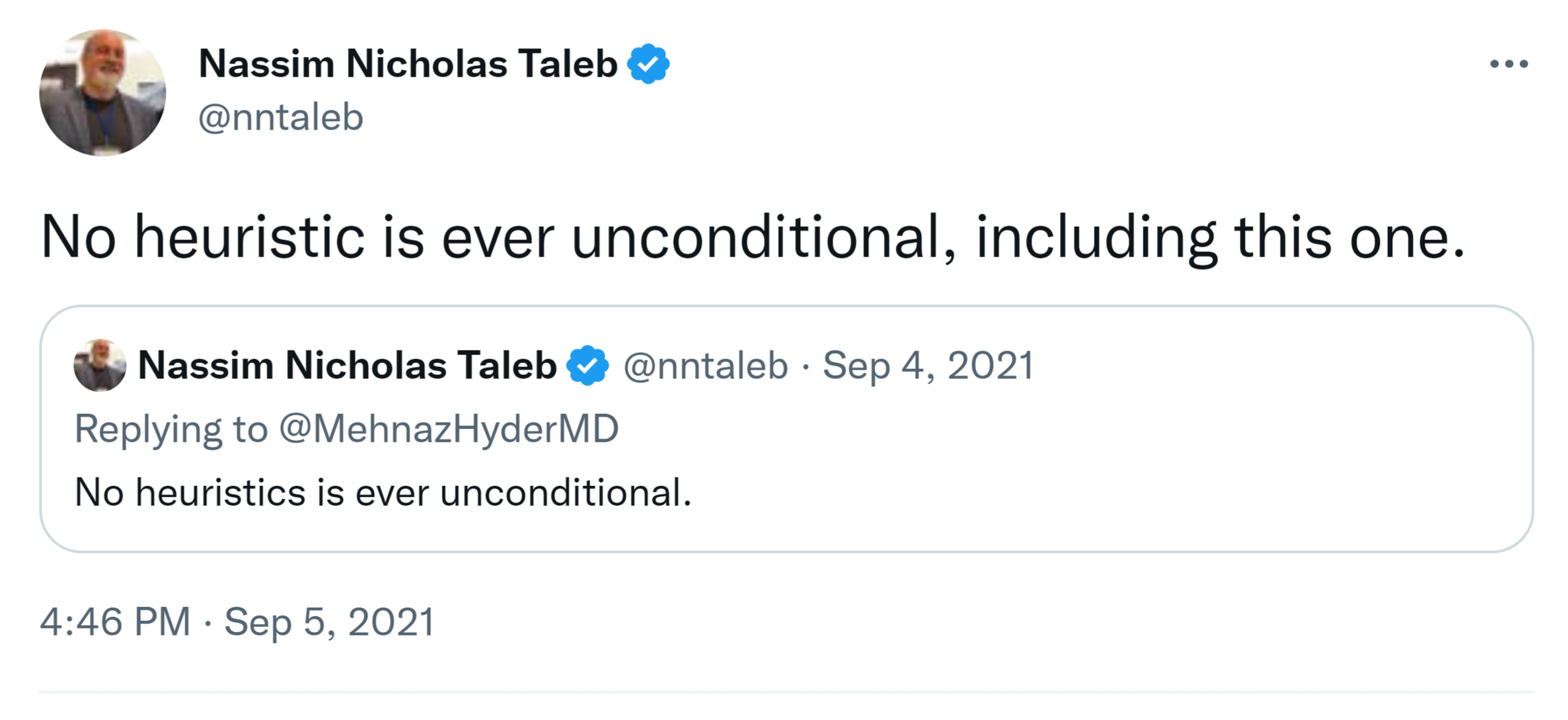The width and height of the screenshot is (1568, 720).
Task: Click the word "heuristic" in the main tweet
Action: (x=249, y=237)
